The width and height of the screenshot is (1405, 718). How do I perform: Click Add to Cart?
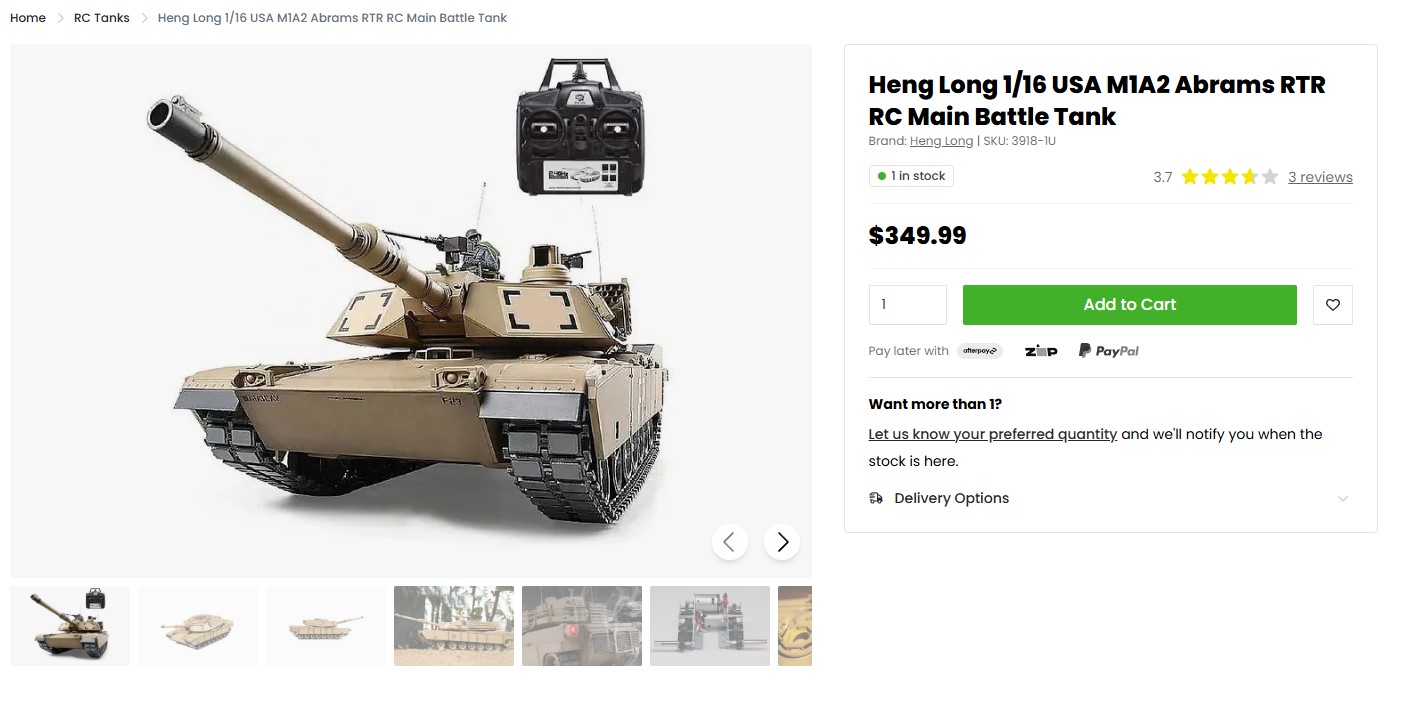1129,304
